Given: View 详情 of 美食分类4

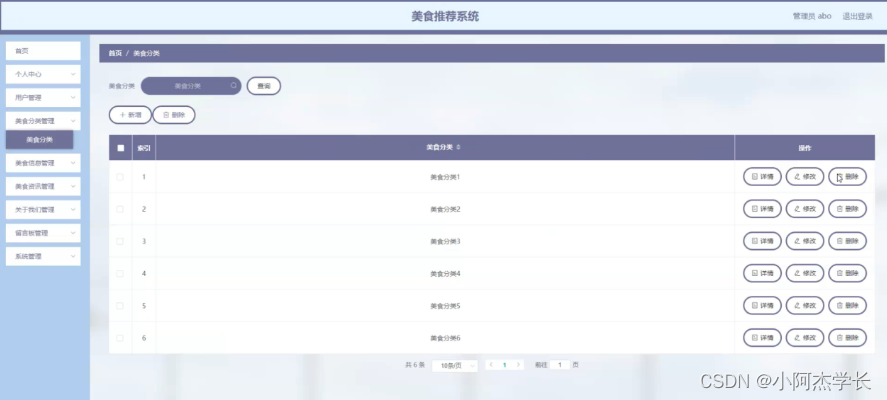Looking at the screenshot, I should click(x=762, y=273).
